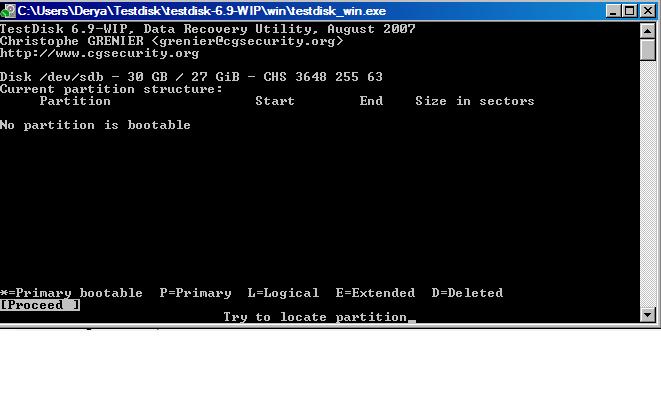Click the 'Size in sectors' column header
The image size is (661, 400).
[x=475, y=101]
